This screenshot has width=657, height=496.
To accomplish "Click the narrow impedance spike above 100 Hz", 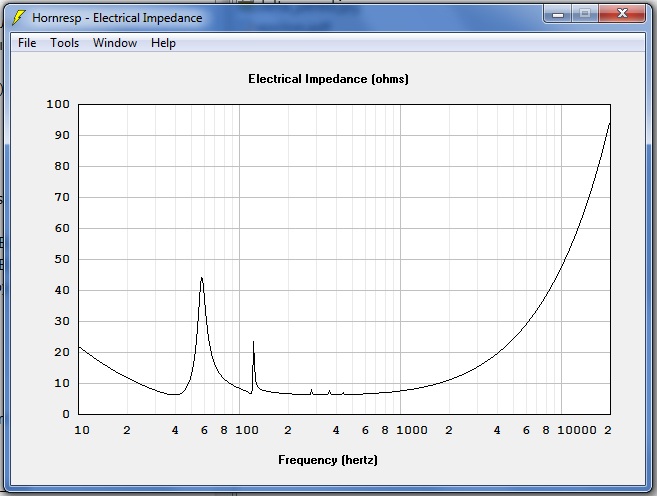I will click(253, 344).
